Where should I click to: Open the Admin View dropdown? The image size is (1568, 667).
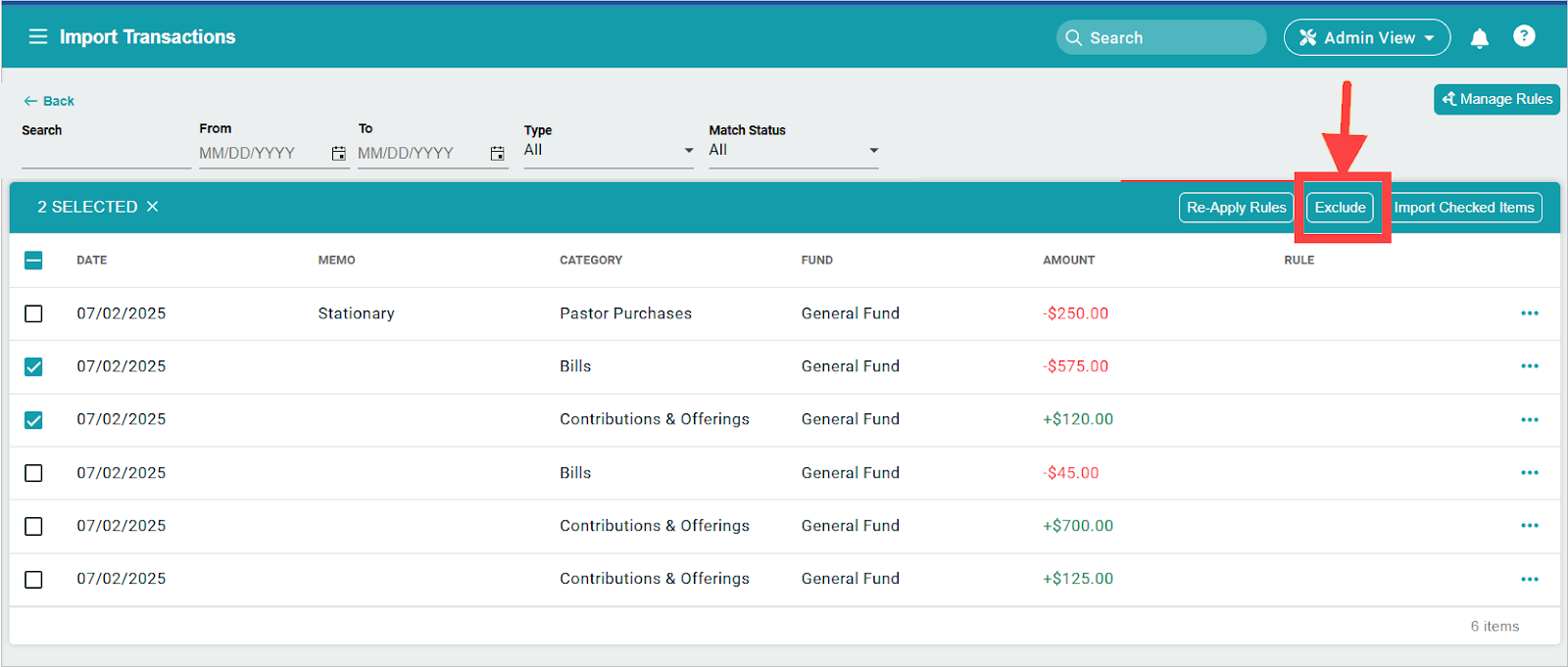(1366, 38)
